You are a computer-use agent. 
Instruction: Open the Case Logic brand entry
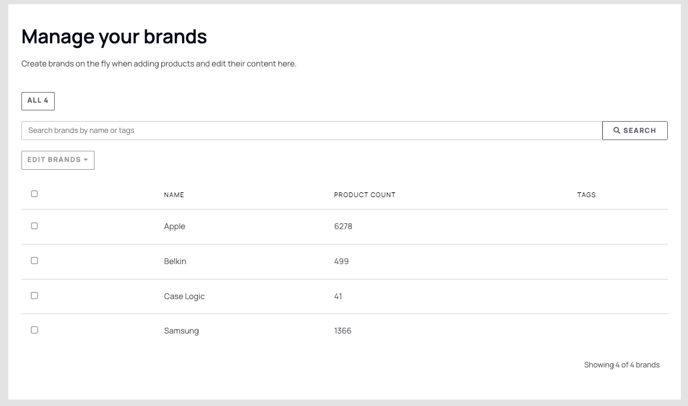click(x=184, y=296)
